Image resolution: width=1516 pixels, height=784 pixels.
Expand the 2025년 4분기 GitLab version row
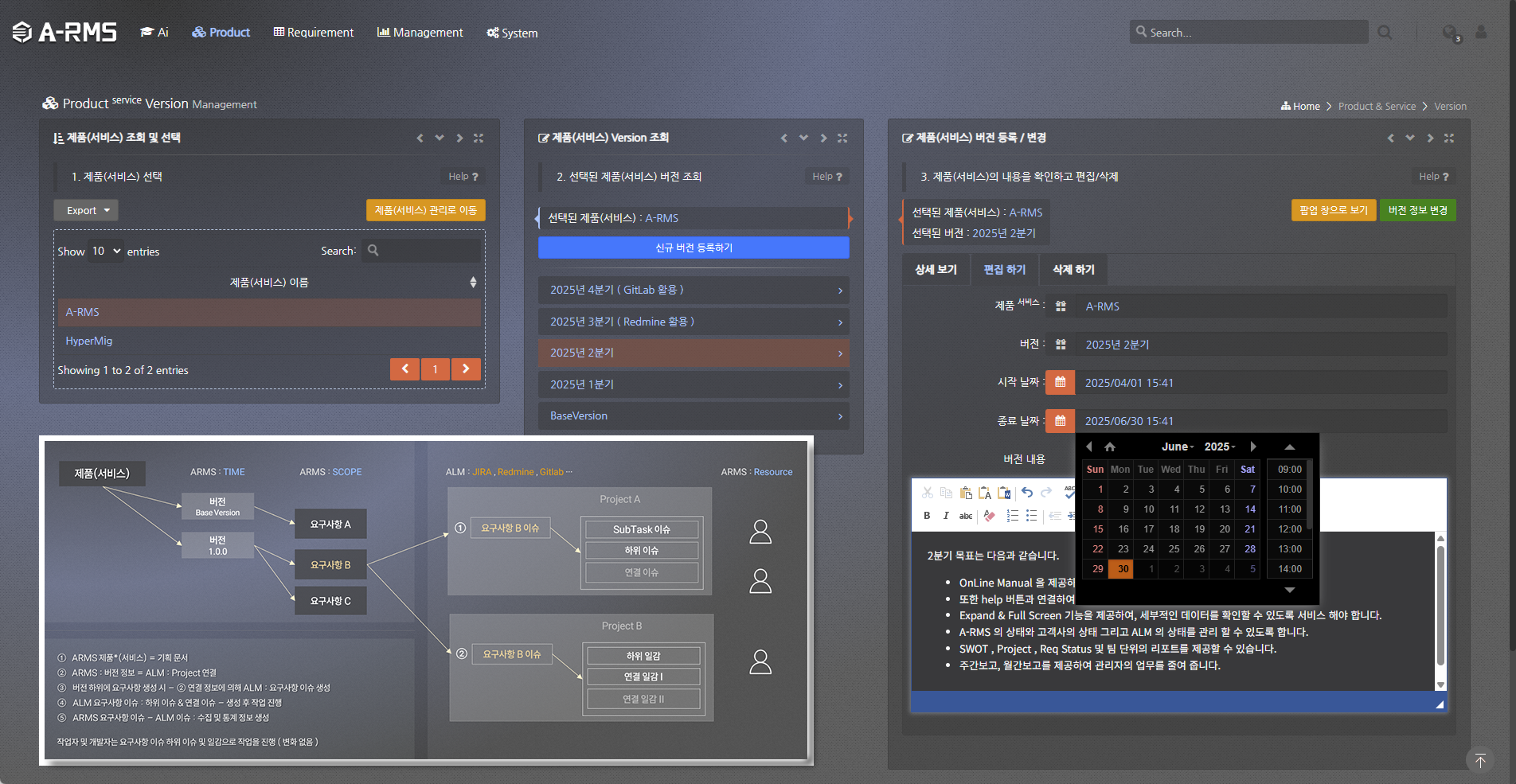tap(693, 291)
